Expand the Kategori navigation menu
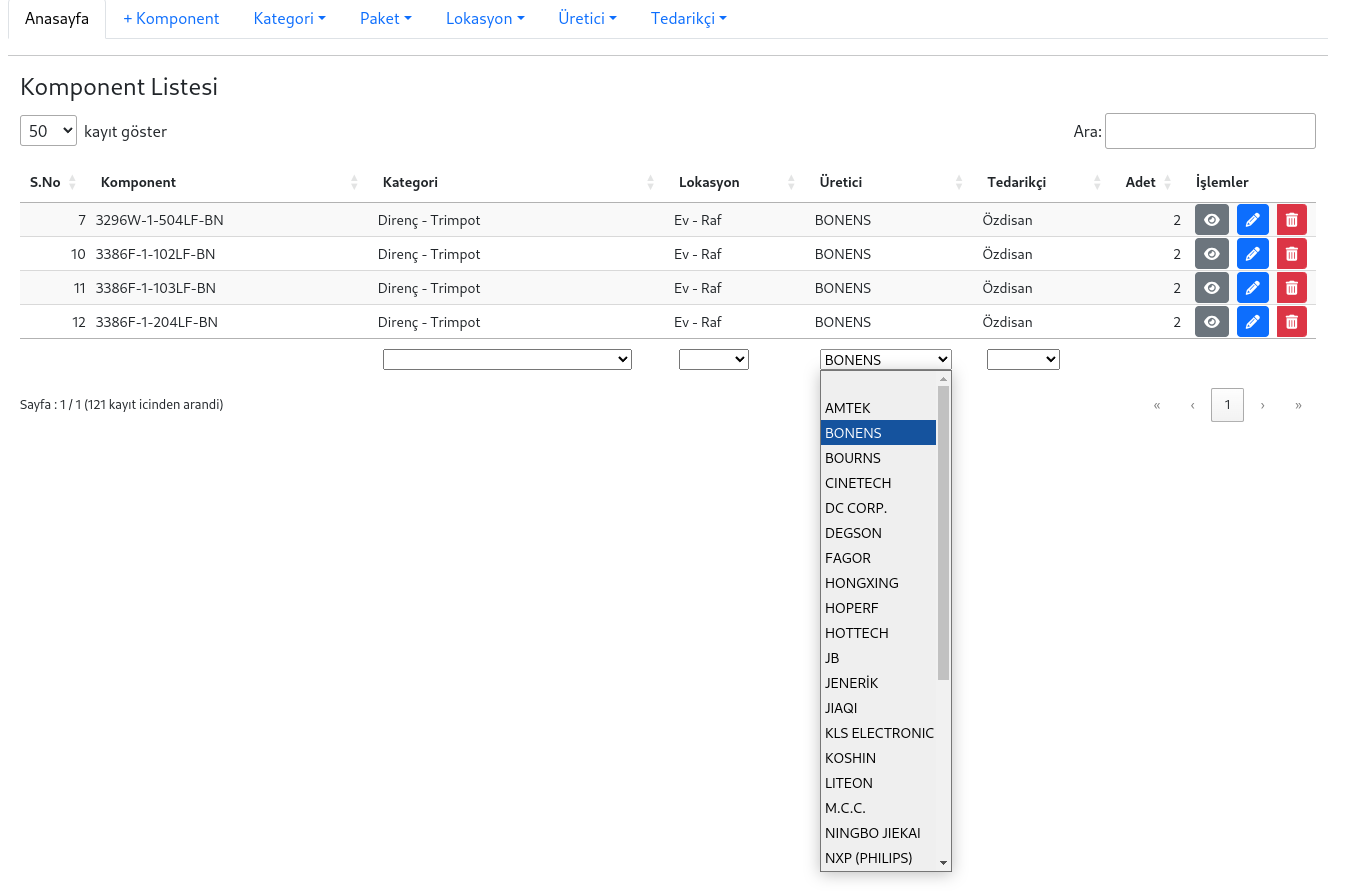The height and width of the screenshot is (892, 1347). tap(290, 19)
